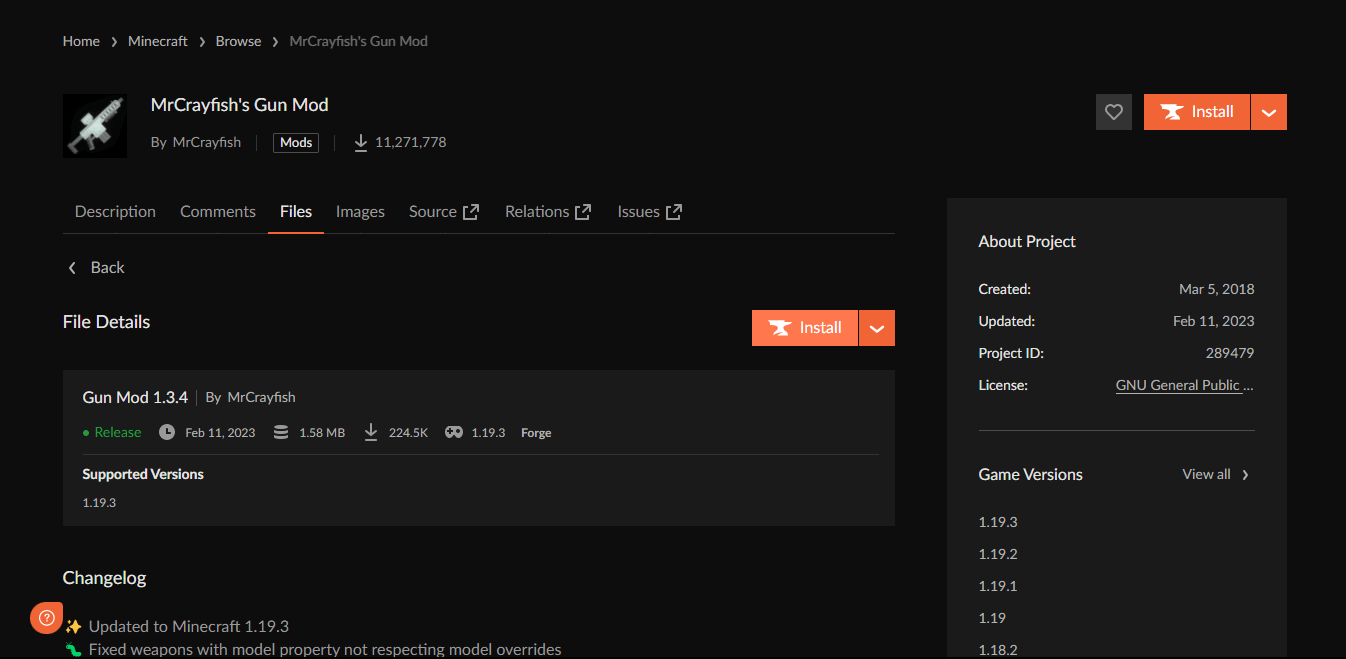Screen dimensions: 1346x659
Task: Click the Project ID value 289479
Action: (x=1230, y=353)
